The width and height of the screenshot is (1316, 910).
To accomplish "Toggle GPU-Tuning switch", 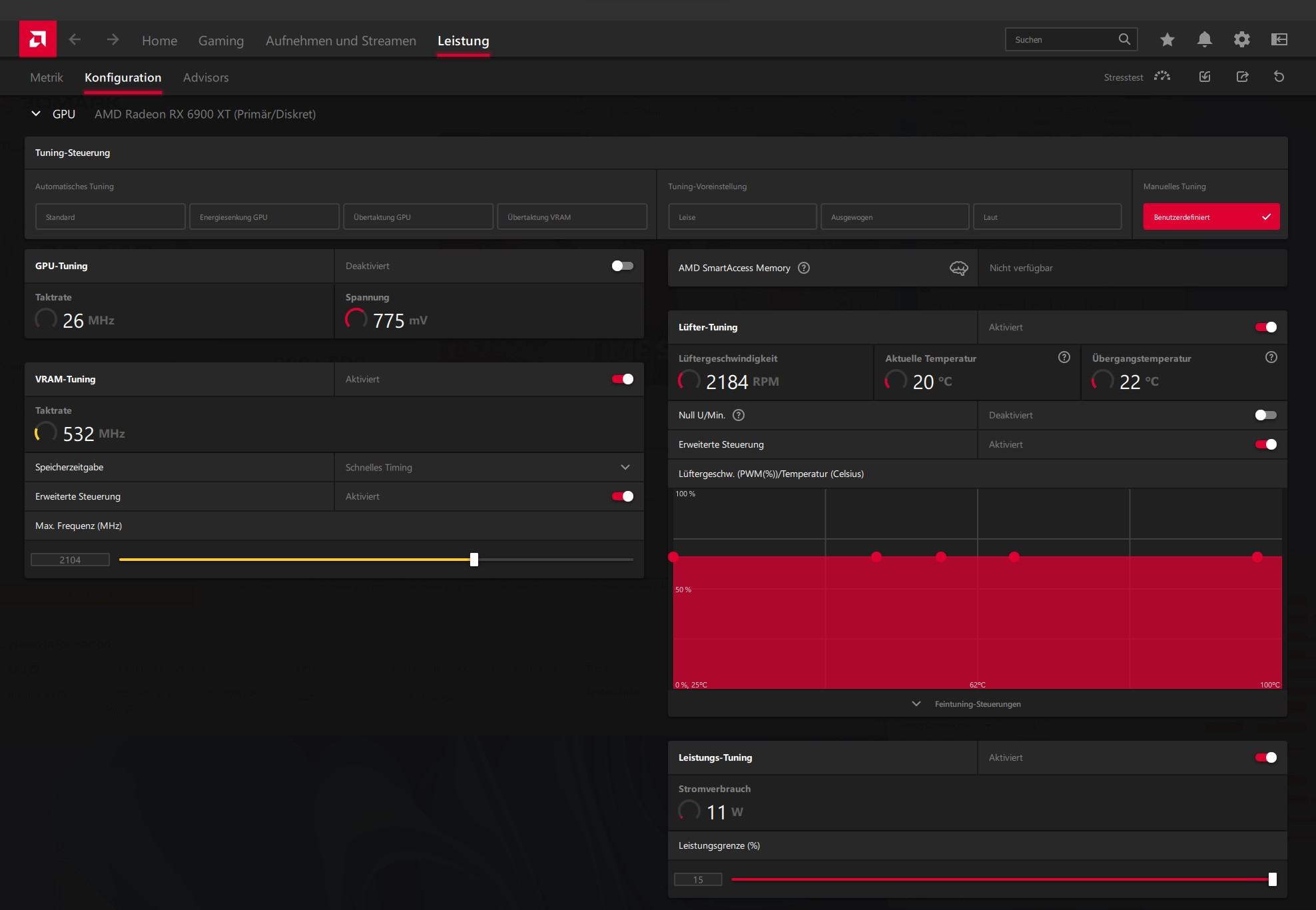I will [622, 266].
